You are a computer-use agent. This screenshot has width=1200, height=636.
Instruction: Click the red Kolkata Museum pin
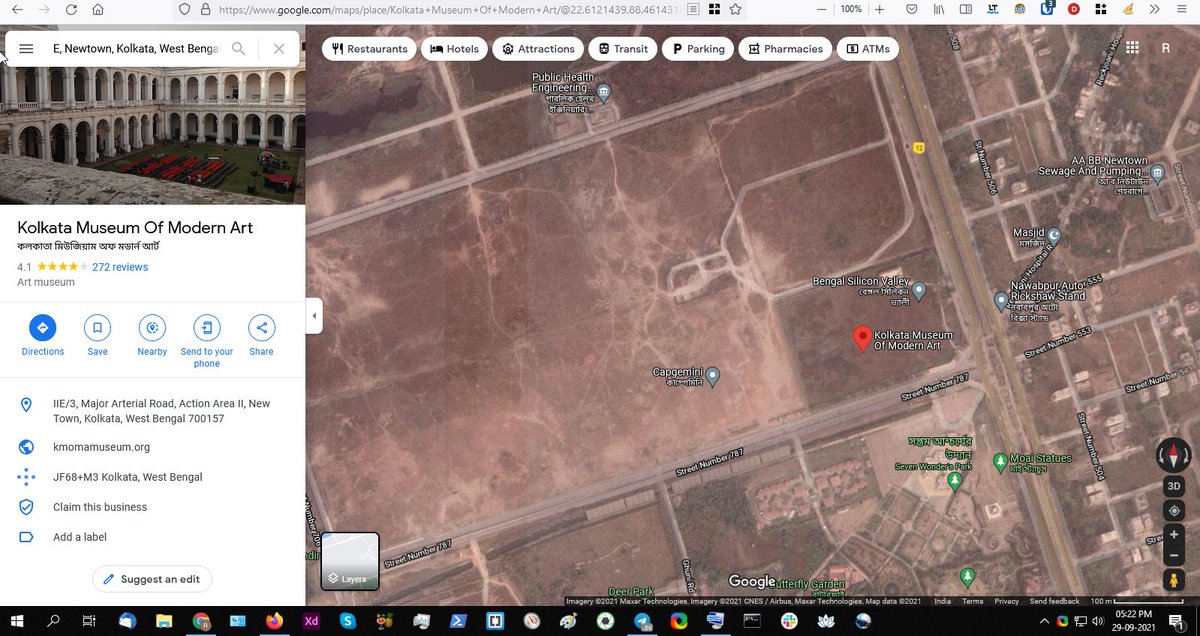point(862,339)
